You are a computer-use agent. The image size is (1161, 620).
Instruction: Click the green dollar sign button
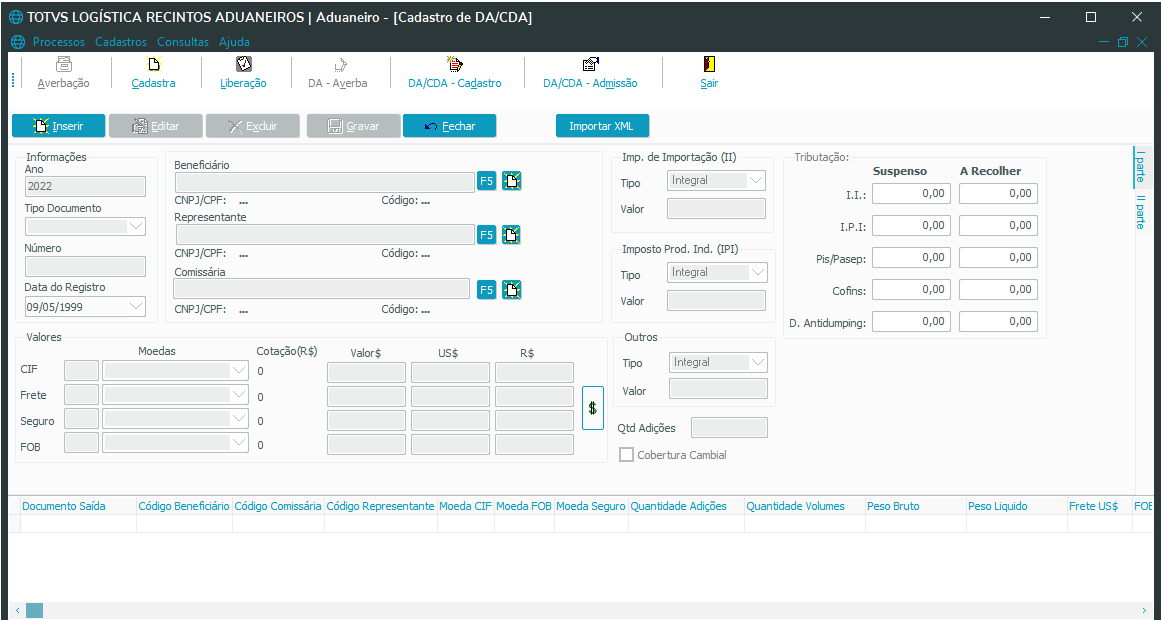(592, 408)
